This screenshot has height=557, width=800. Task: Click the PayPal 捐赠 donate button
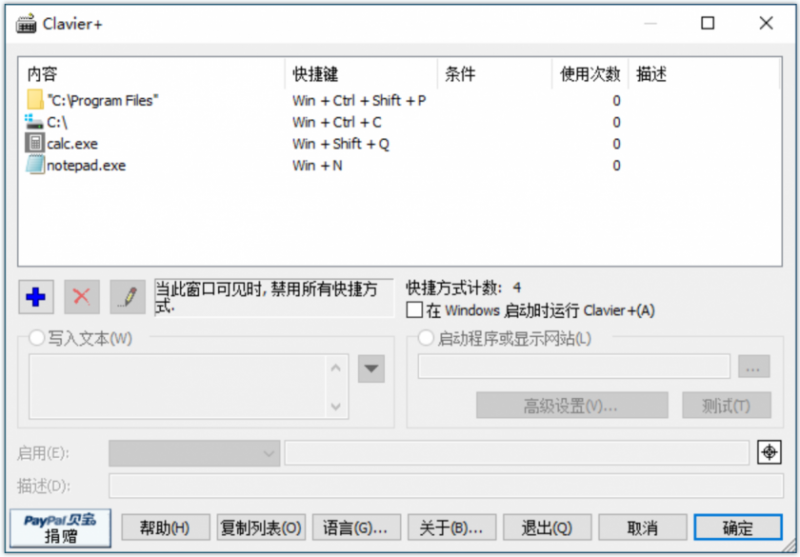click(60, 528)
